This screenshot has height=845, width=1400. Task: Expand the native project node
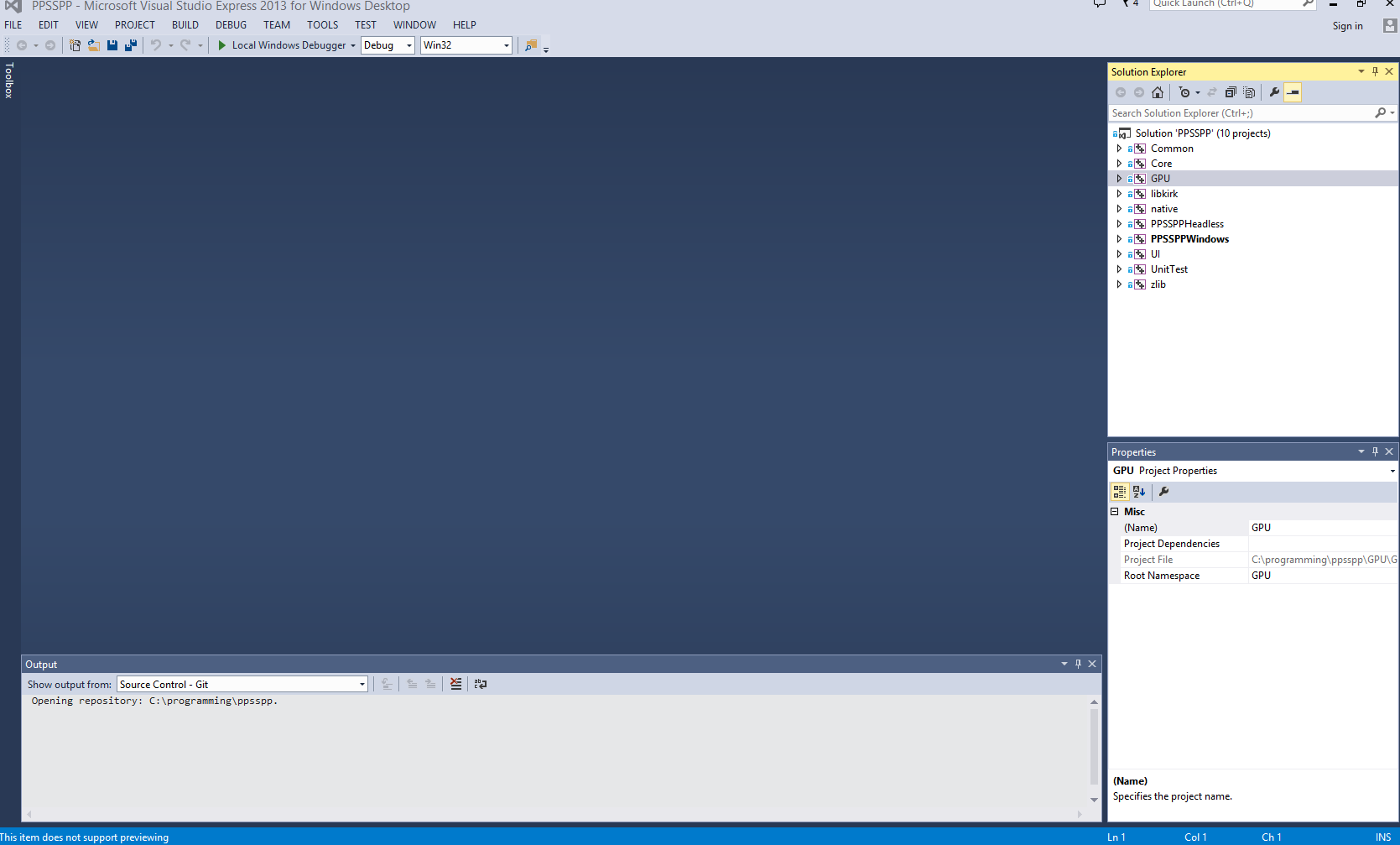pos(1119,209)
